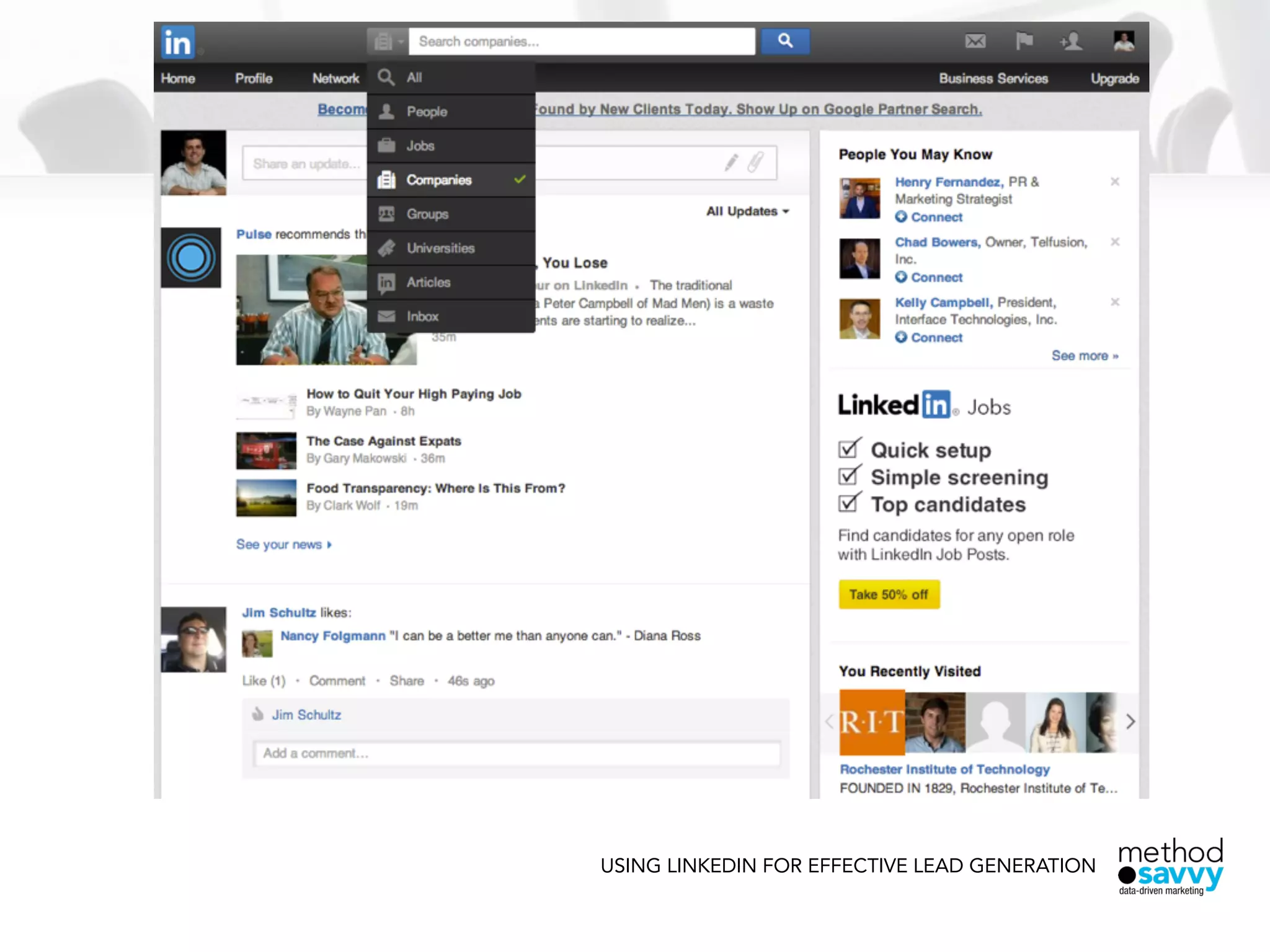Click the R·I·T logo thumbnail
The image size is (1270, 952).
[x=872, y=722]
